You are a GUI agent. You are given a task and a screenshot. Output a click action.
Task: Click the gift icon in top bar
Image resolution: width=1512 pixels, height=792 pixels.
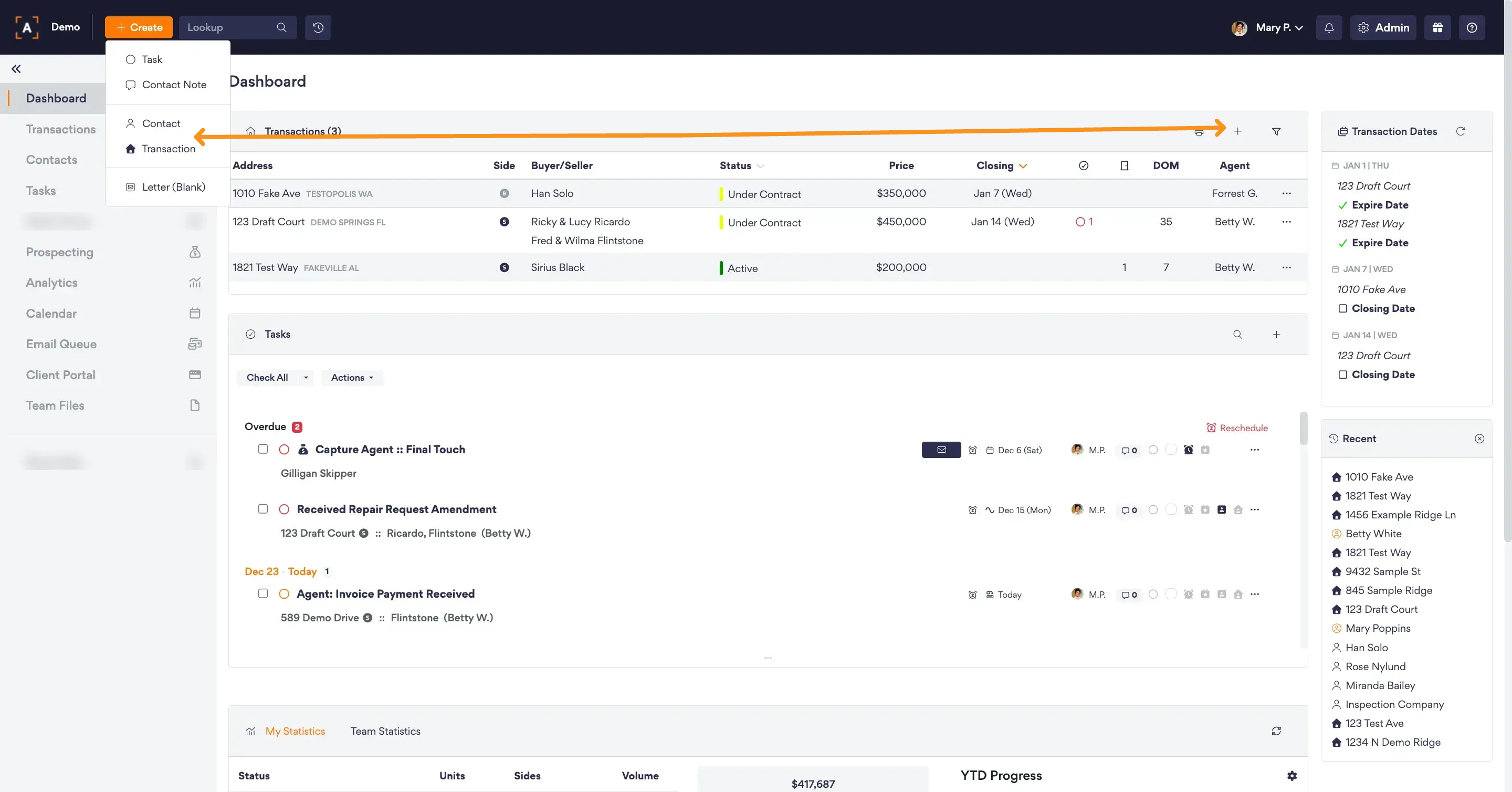click(1437, 28)
